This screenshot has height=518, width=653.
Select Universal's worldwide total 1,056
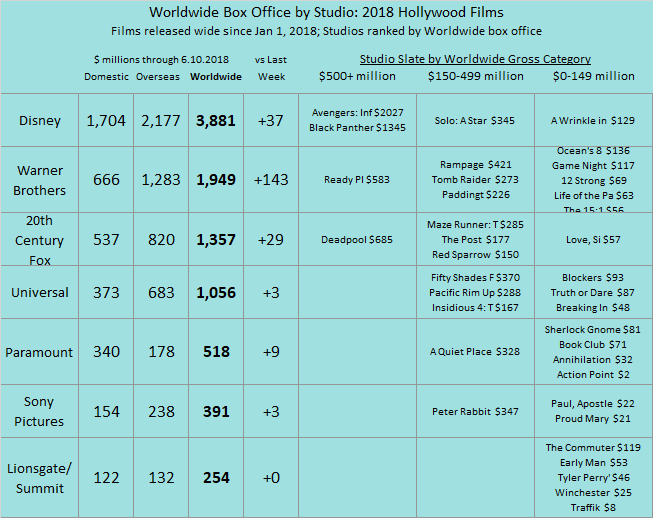(x=216, y=293)
